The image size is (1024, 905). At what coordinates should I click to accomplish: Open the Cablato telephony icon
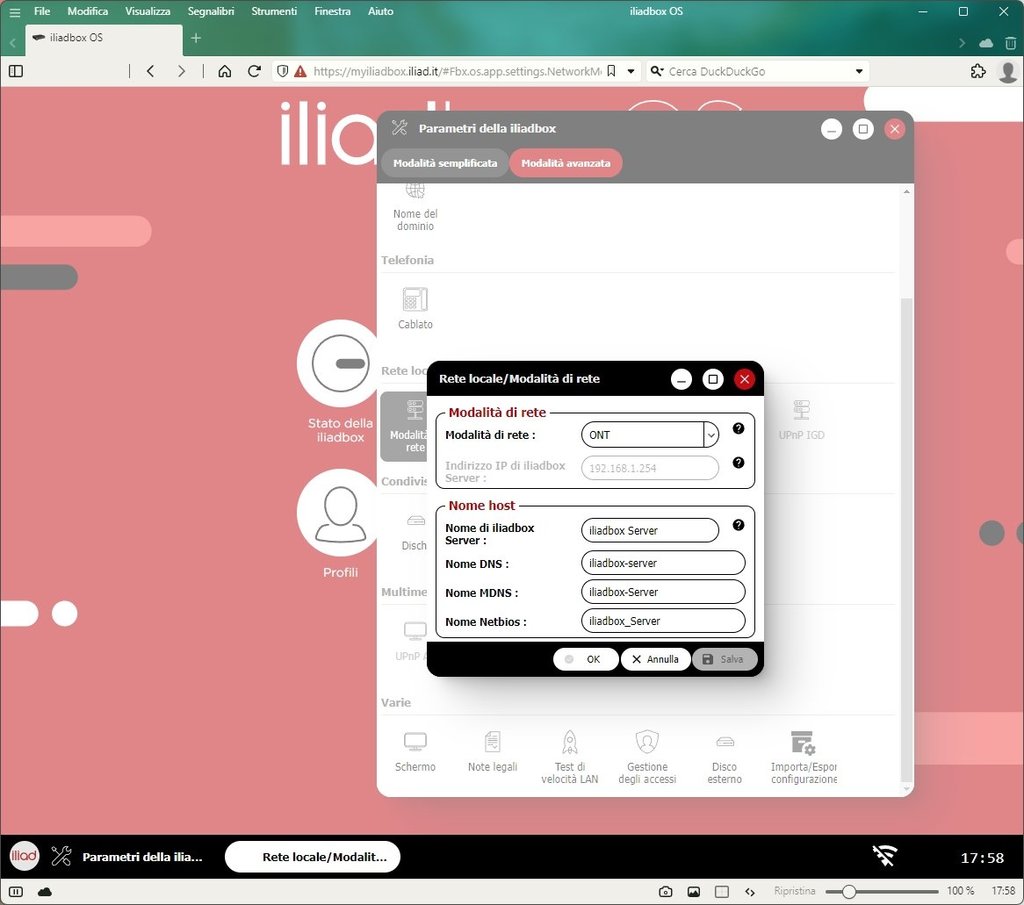tap(415, 308)
